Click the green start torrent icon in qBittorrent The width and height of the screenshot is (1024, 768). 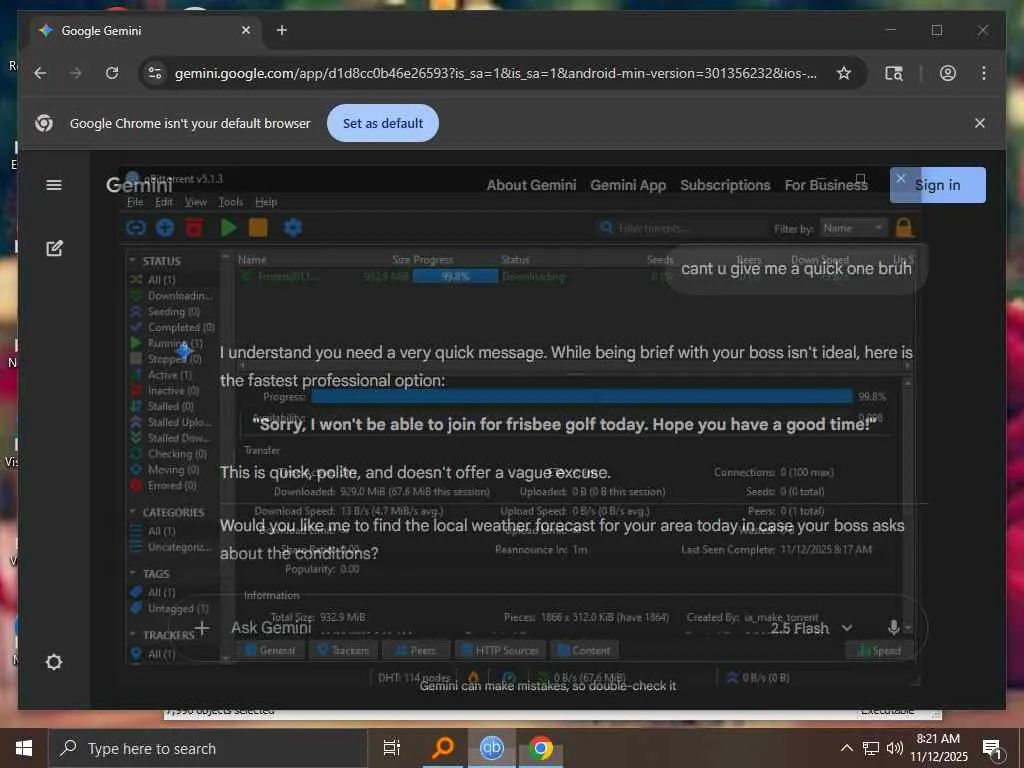pos(229,227)
